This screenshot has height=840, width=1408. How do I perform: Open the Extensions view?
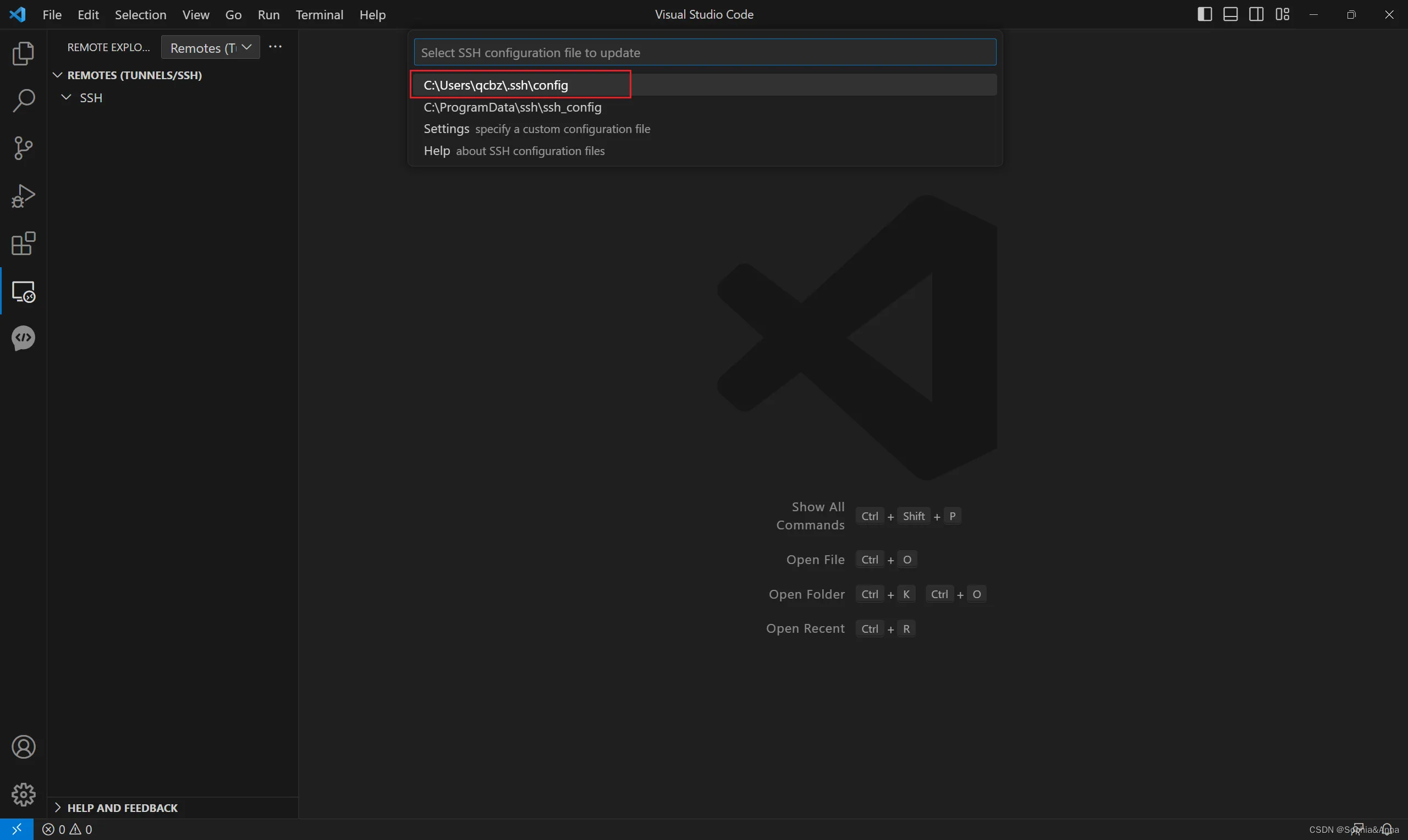[23, 244]
